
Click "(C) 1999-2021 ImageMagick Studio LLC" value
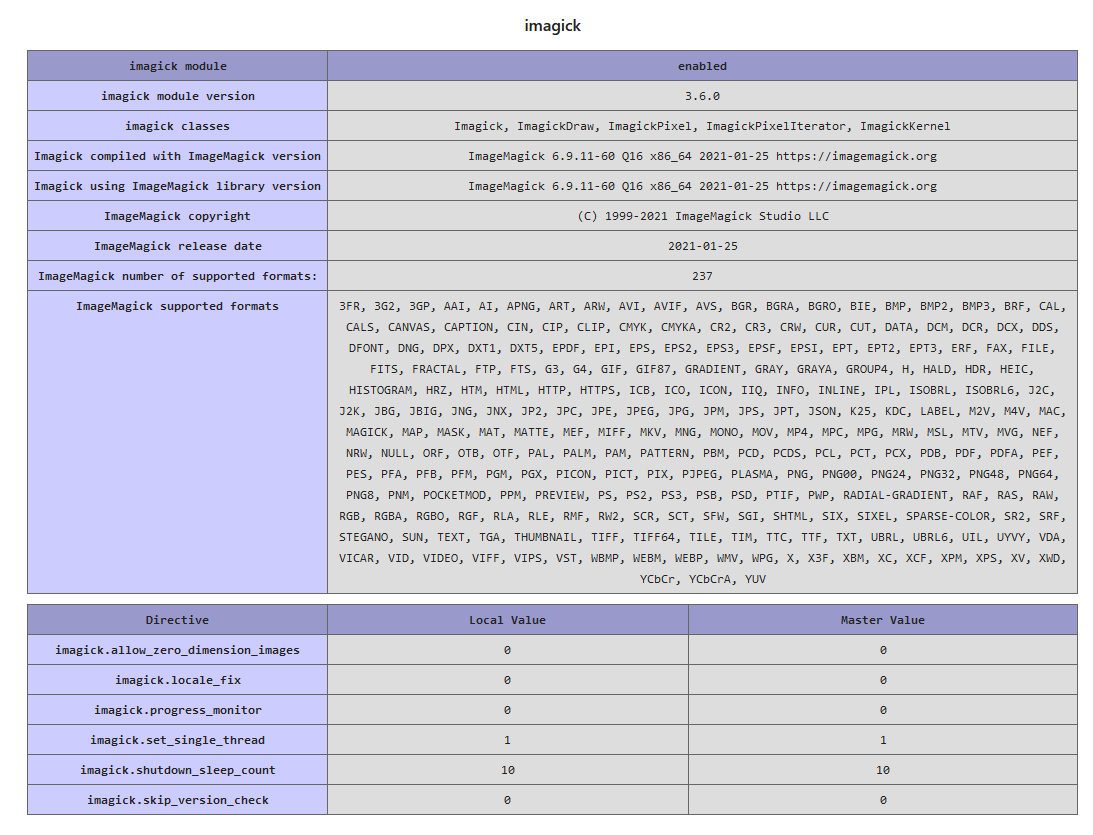tap(703, 216)
